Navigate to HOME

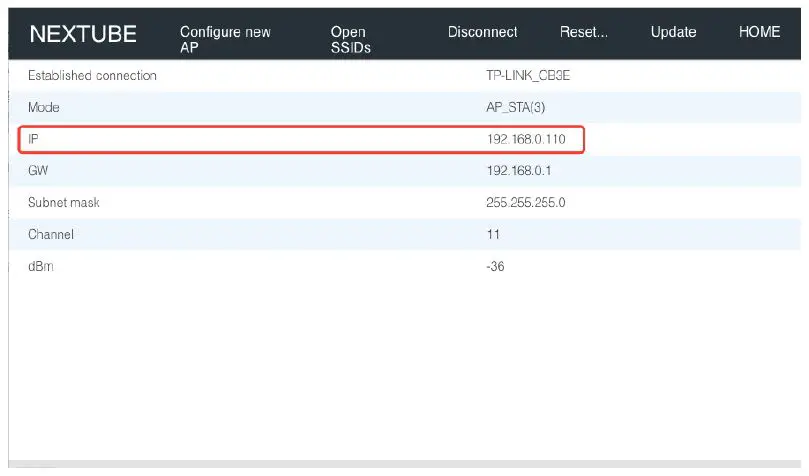point(759,32)
